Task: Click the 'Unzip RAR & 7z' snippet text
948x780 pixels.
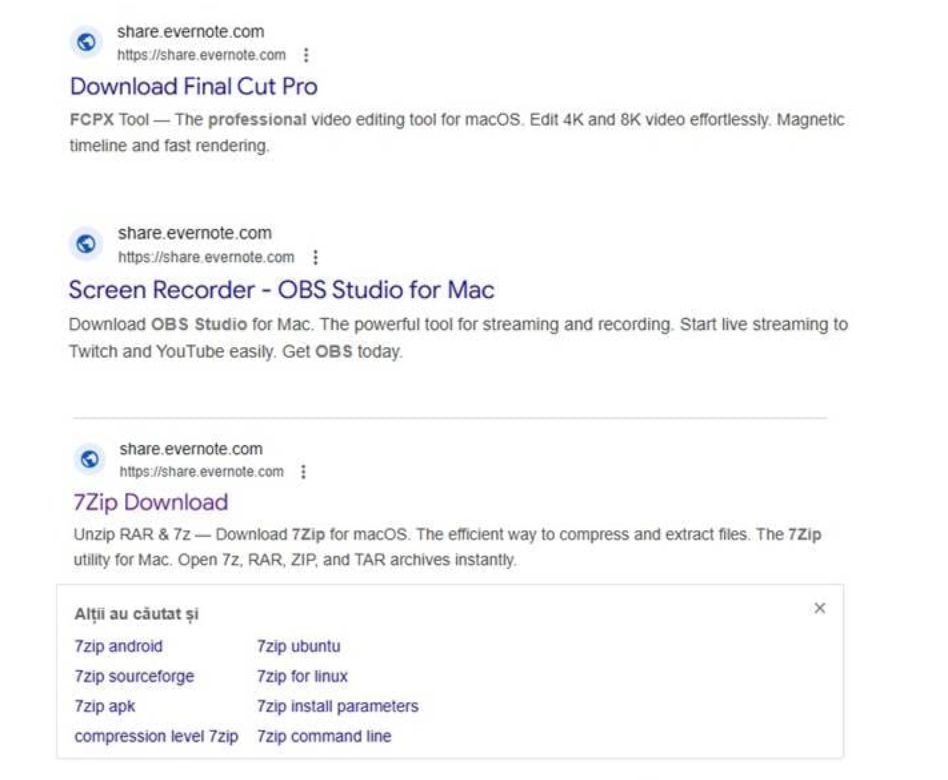Action: pyautogui.click(x=447, y=547)
